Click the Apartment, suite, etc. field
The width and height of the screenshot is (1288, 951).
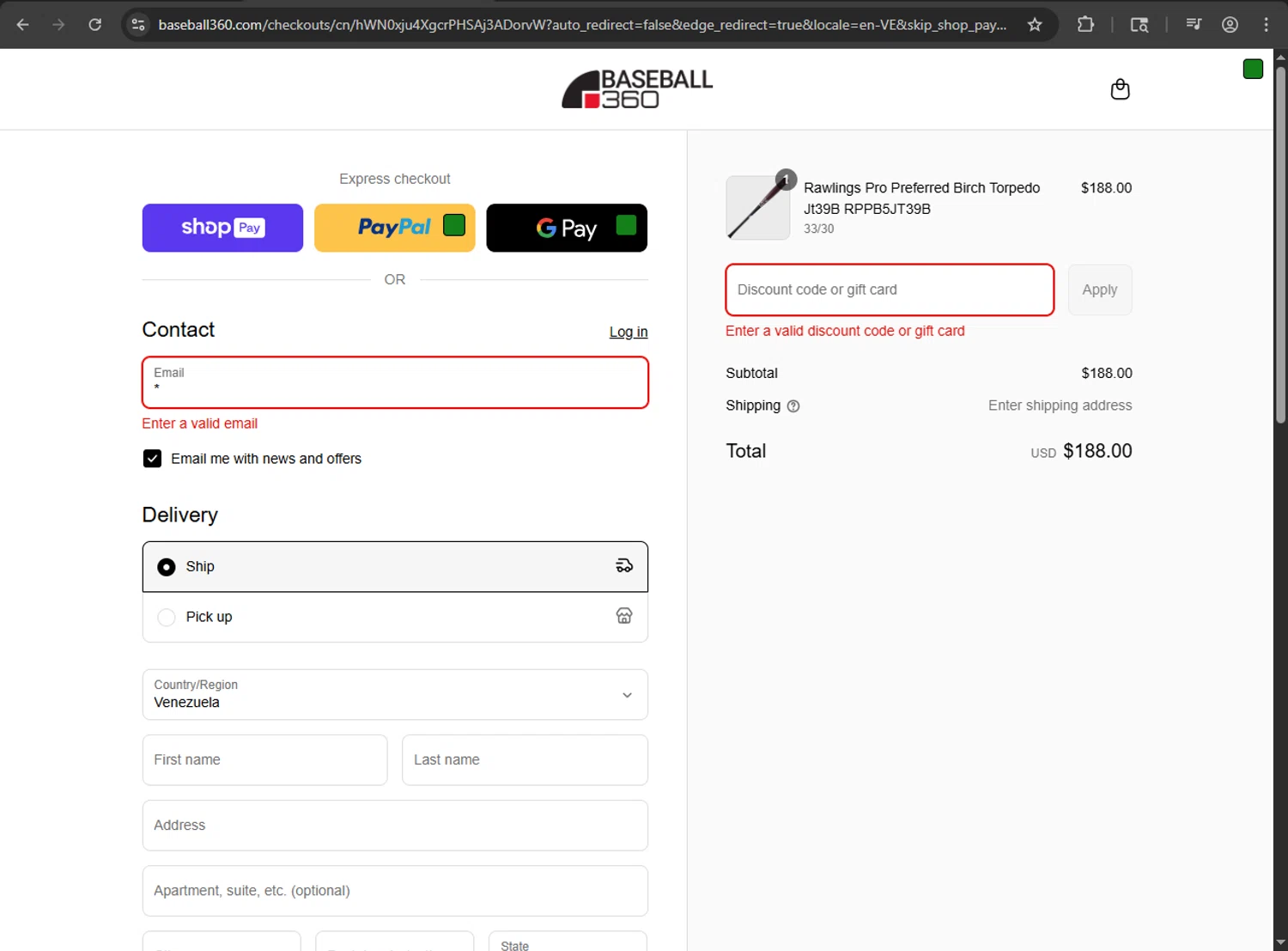coord(395,890)
